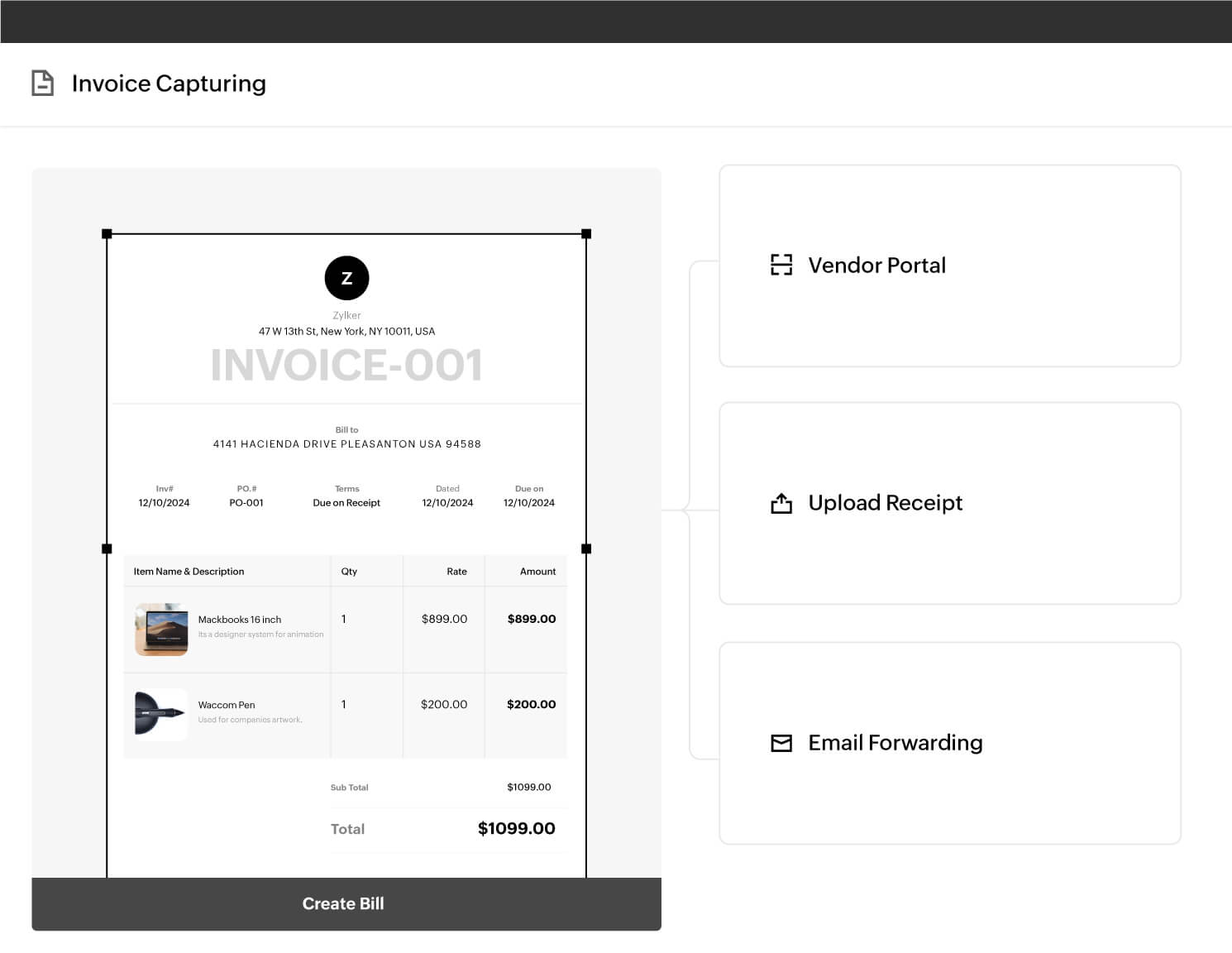The height and width of the screenshot is (953, 1232).
Task: Click the Upload Receipt upload icon
Action: pyautogui.click(x=781, y=503)
